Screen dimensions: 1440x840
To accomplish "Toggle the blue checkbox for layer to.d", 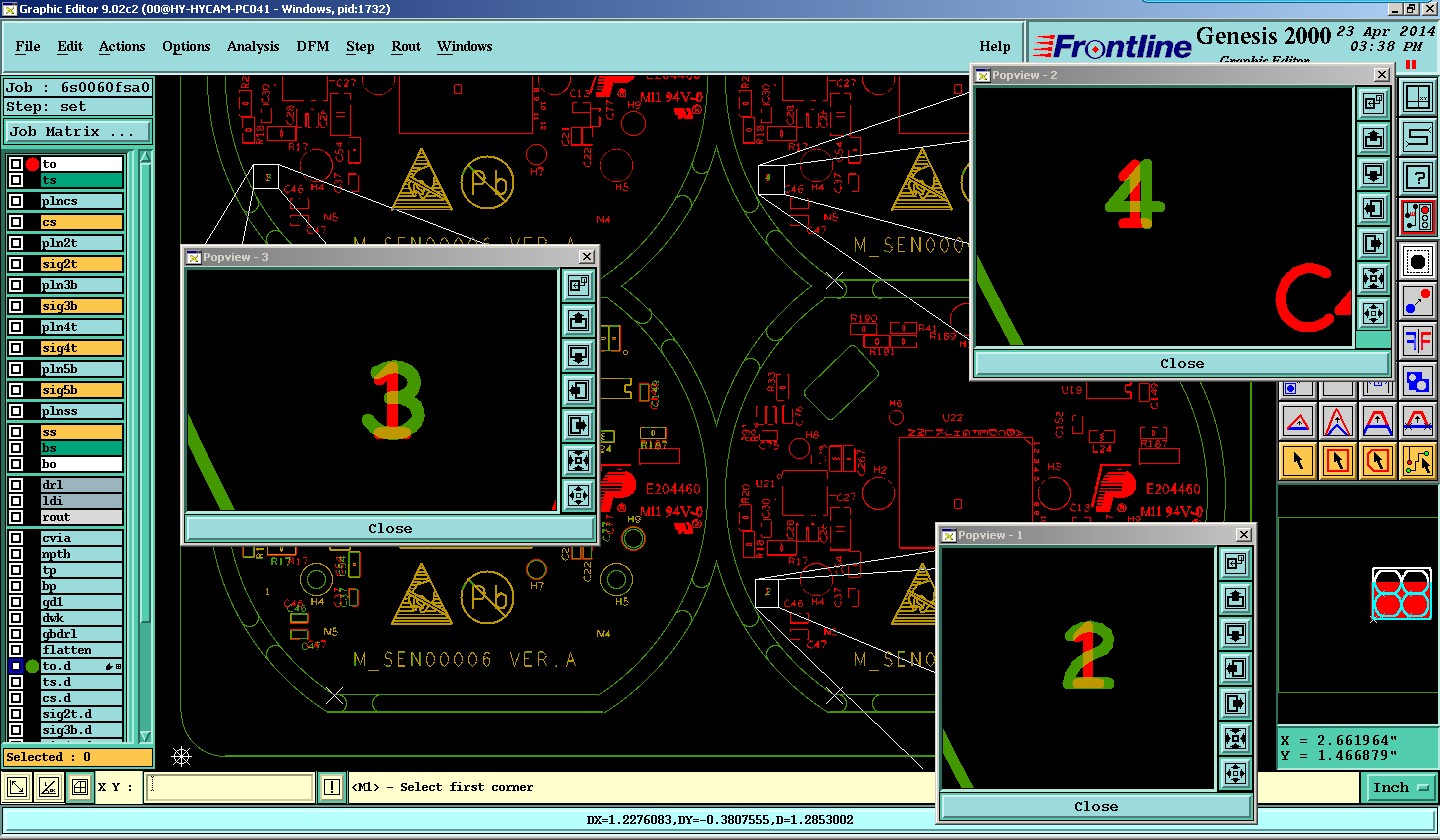I will [x=16, y=666].
